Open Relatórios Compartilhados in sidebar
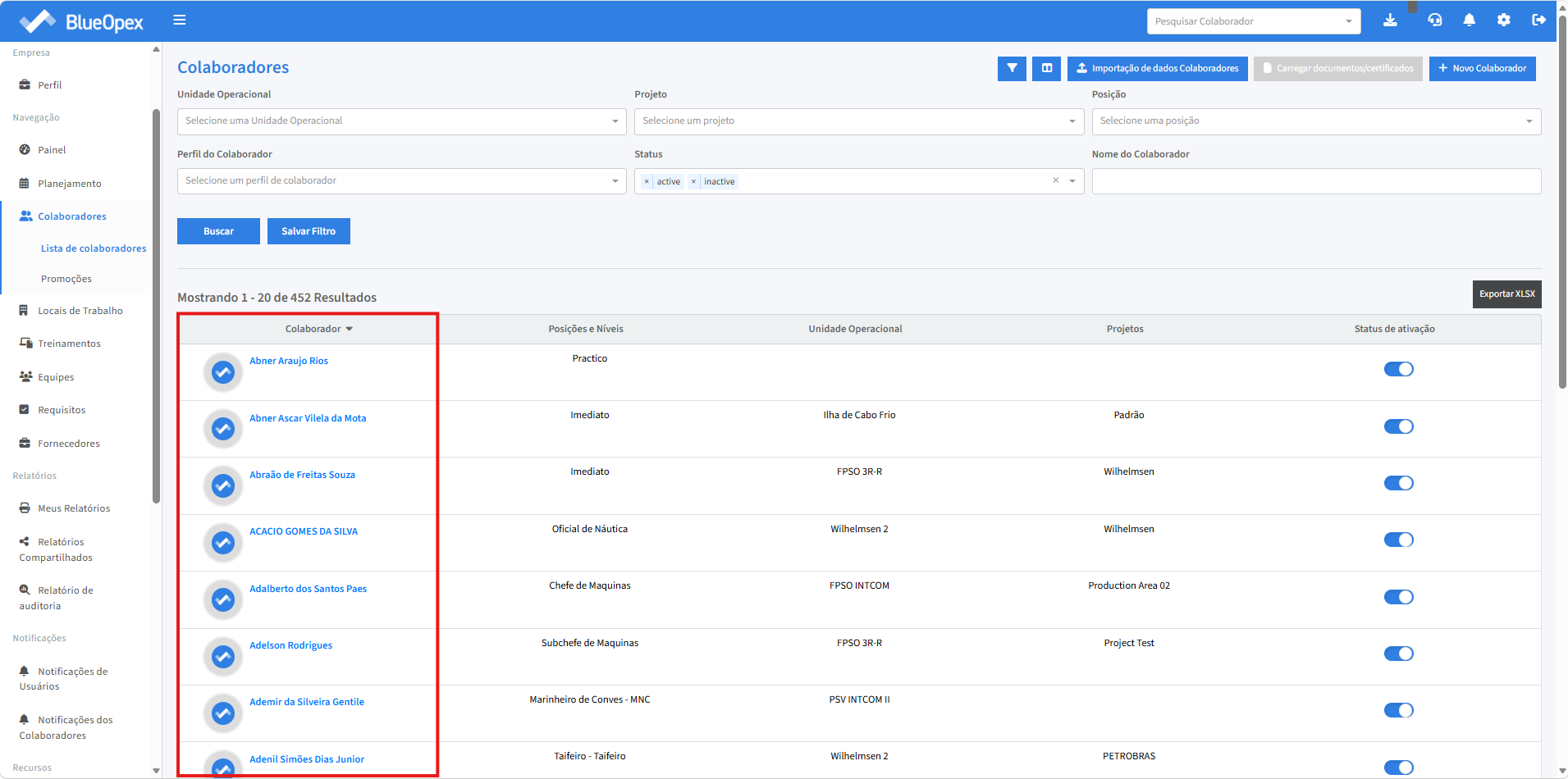 (x=56, y=549)
